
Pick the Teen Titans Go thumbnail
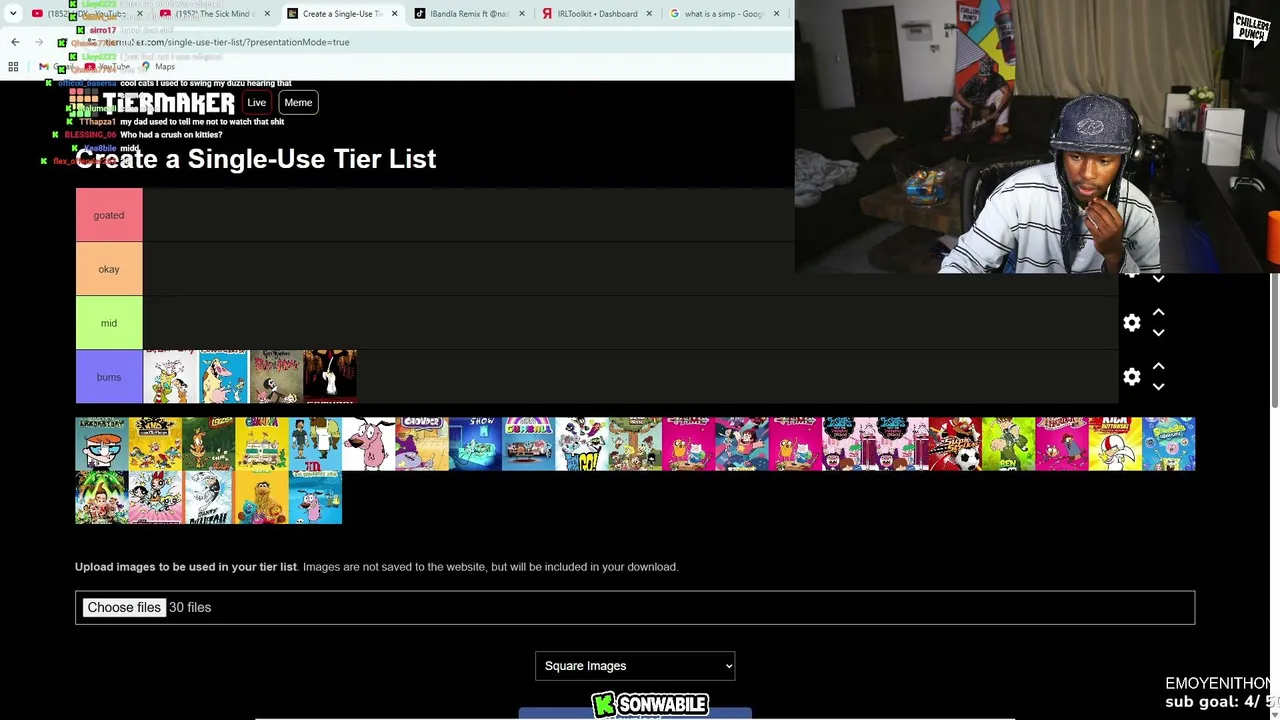point(582,444)
